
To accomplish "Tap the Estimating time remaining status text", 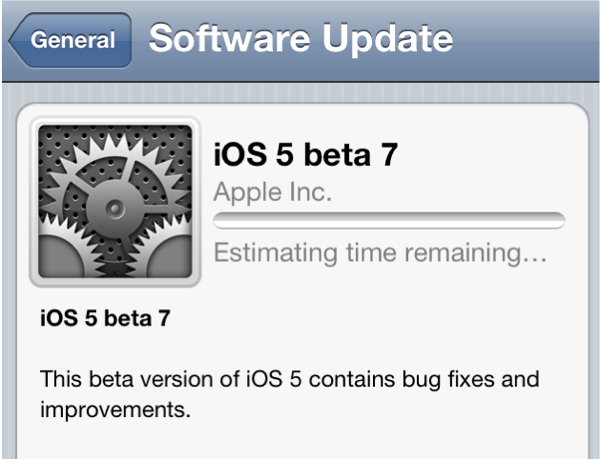I will 380,253.
